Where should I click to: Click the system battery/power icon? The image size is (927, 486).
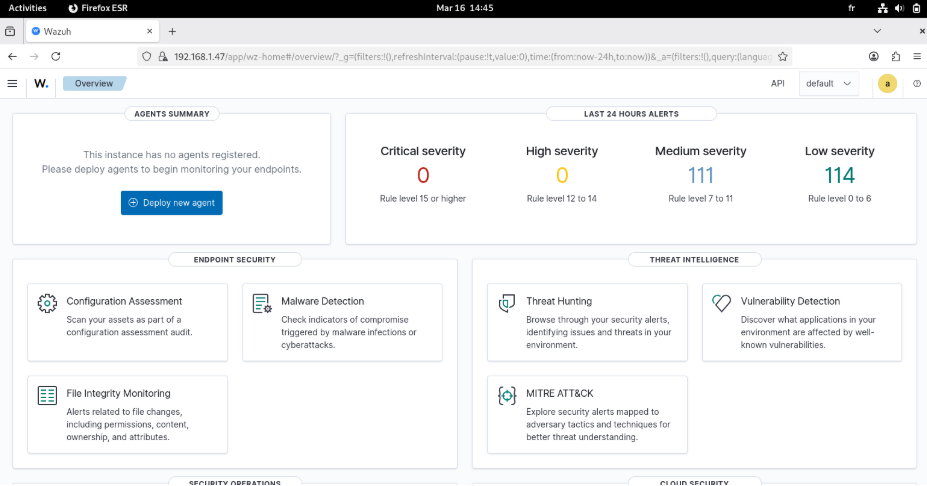(916, 8)
